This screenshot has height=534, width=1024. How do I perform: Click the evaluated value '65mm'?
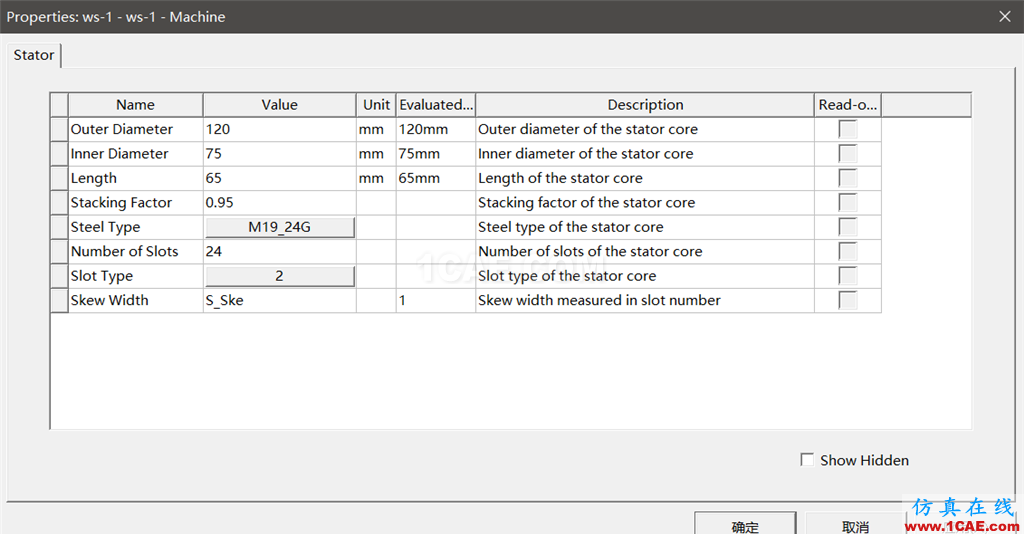(436, 178)
